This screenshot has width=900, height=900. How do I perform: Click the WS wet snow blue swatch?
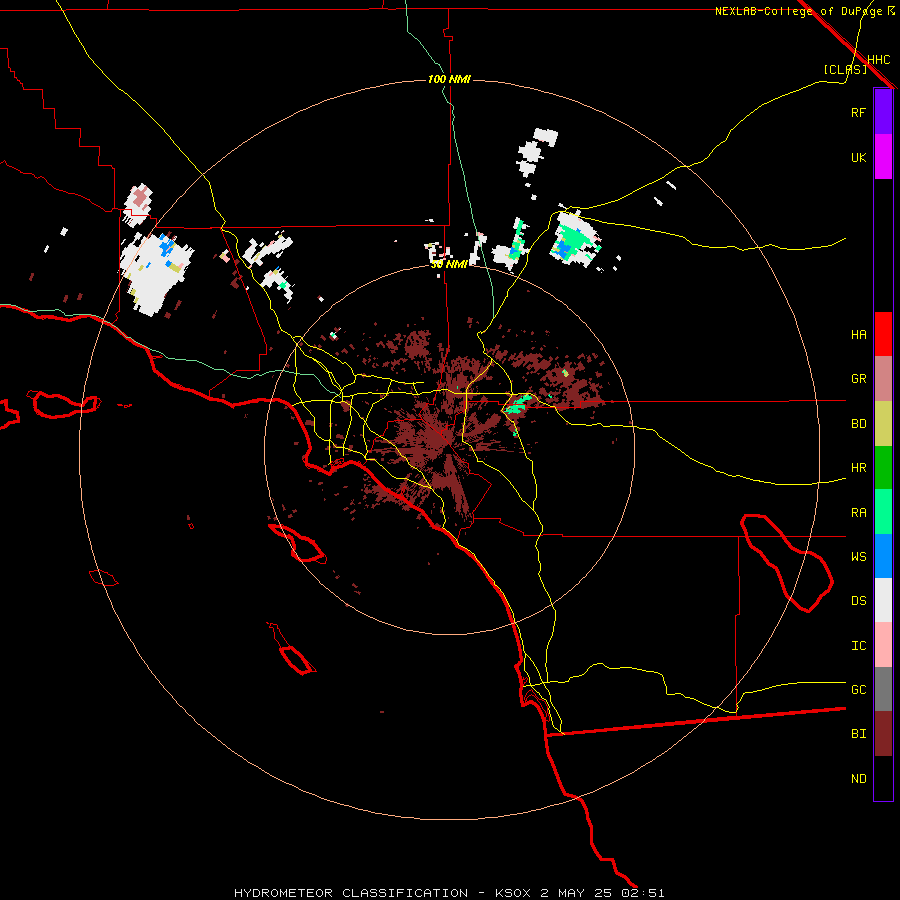pyautogui.click(x=883, y=556)
